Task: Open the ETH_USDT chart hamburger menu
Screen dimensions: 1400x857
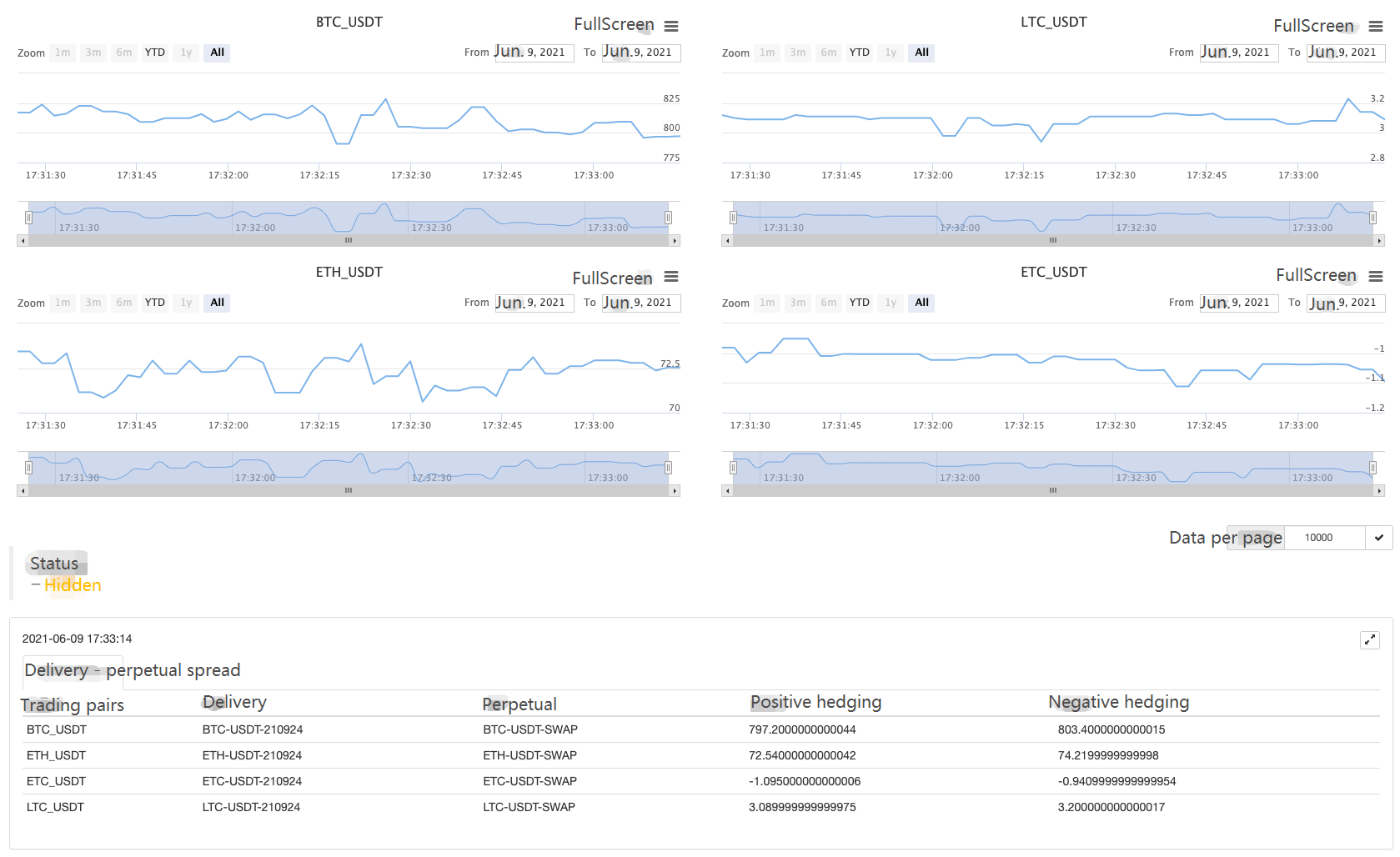Action: [x=671, y=277]
